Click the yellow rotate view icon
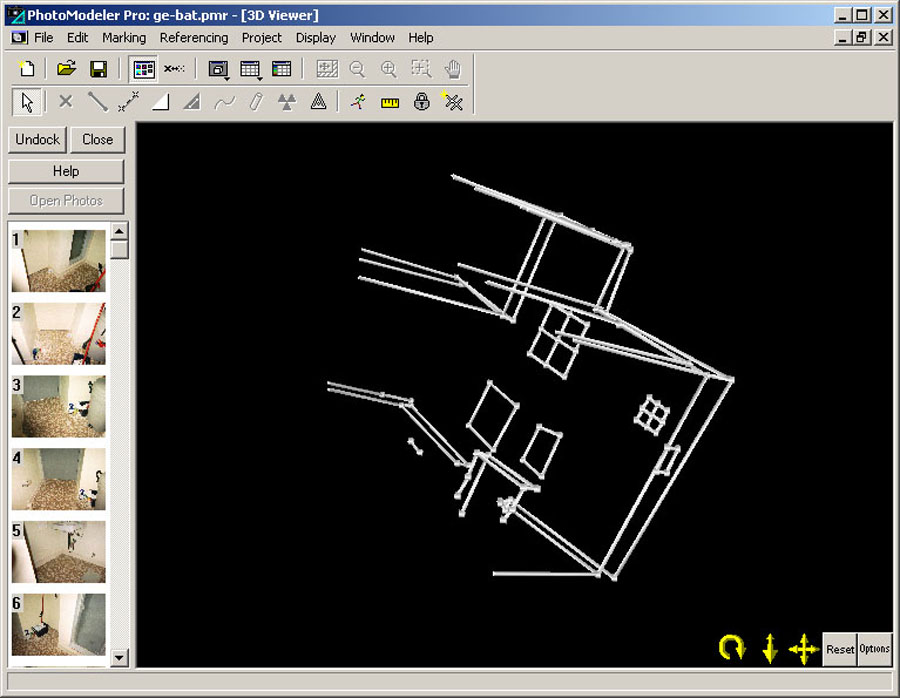 point(732,648)
